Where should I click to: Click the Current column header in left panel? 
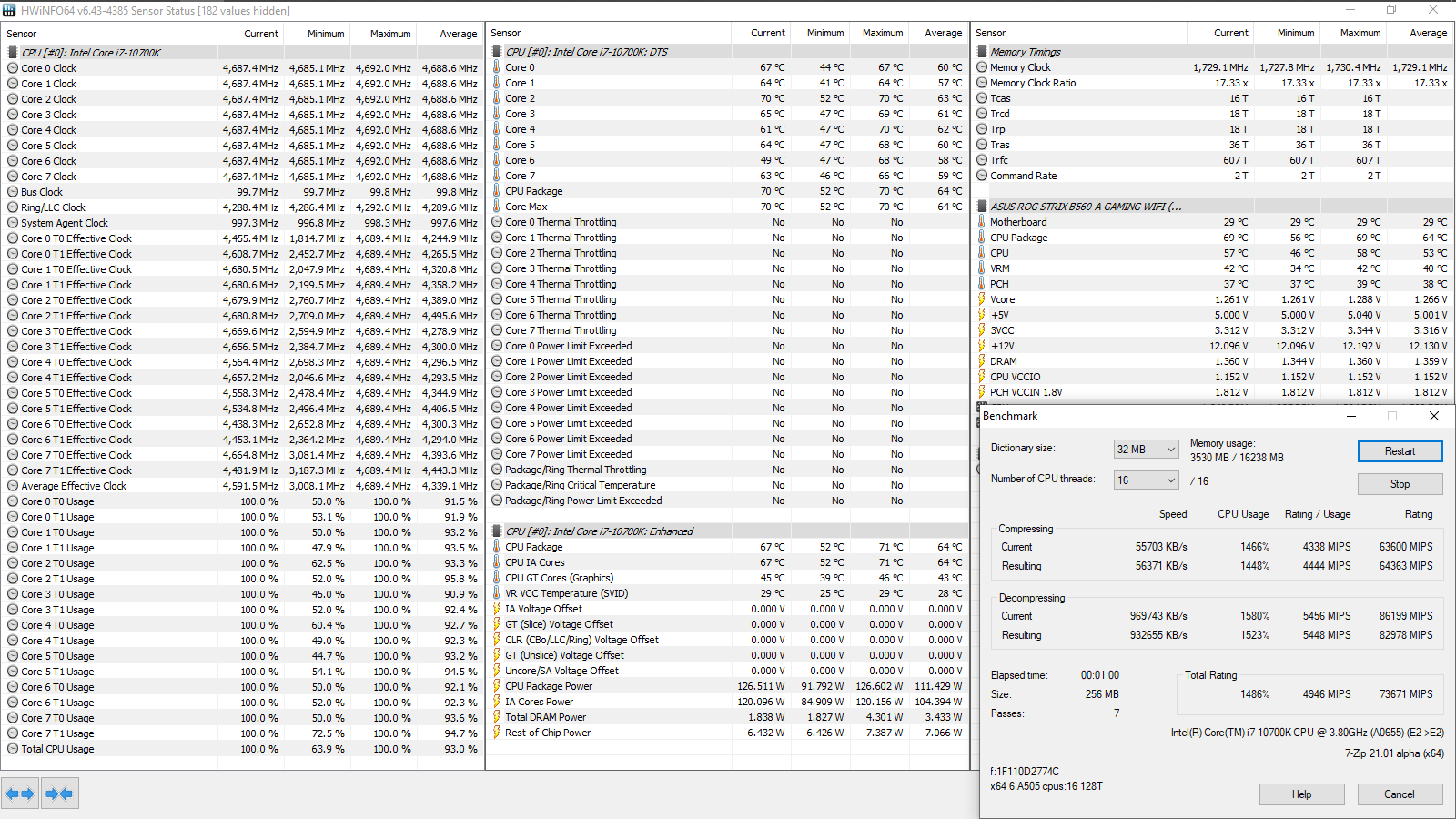(x=251, y=34)
